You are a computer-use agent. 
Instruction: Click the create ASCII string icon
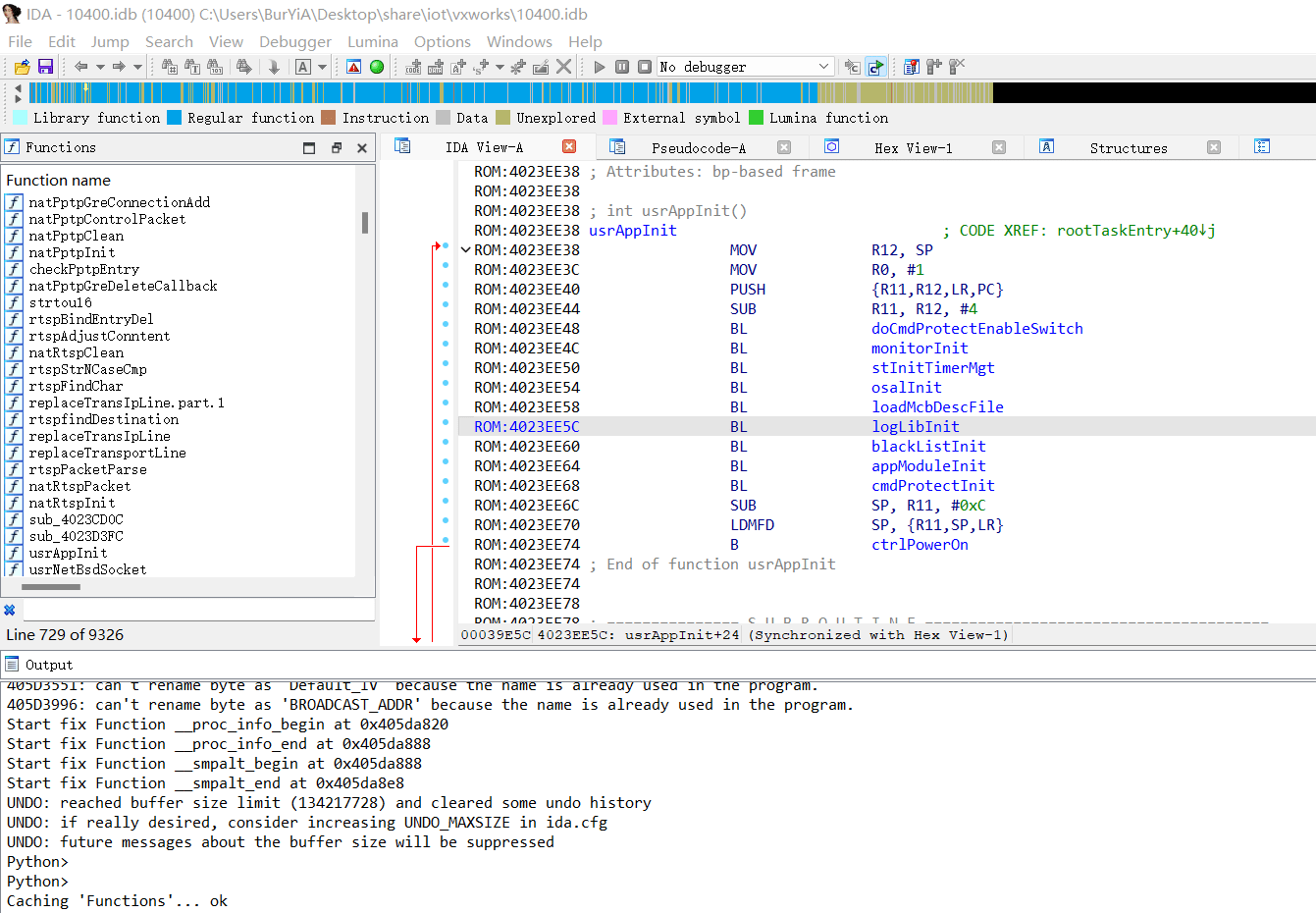[x=458, y=67]
